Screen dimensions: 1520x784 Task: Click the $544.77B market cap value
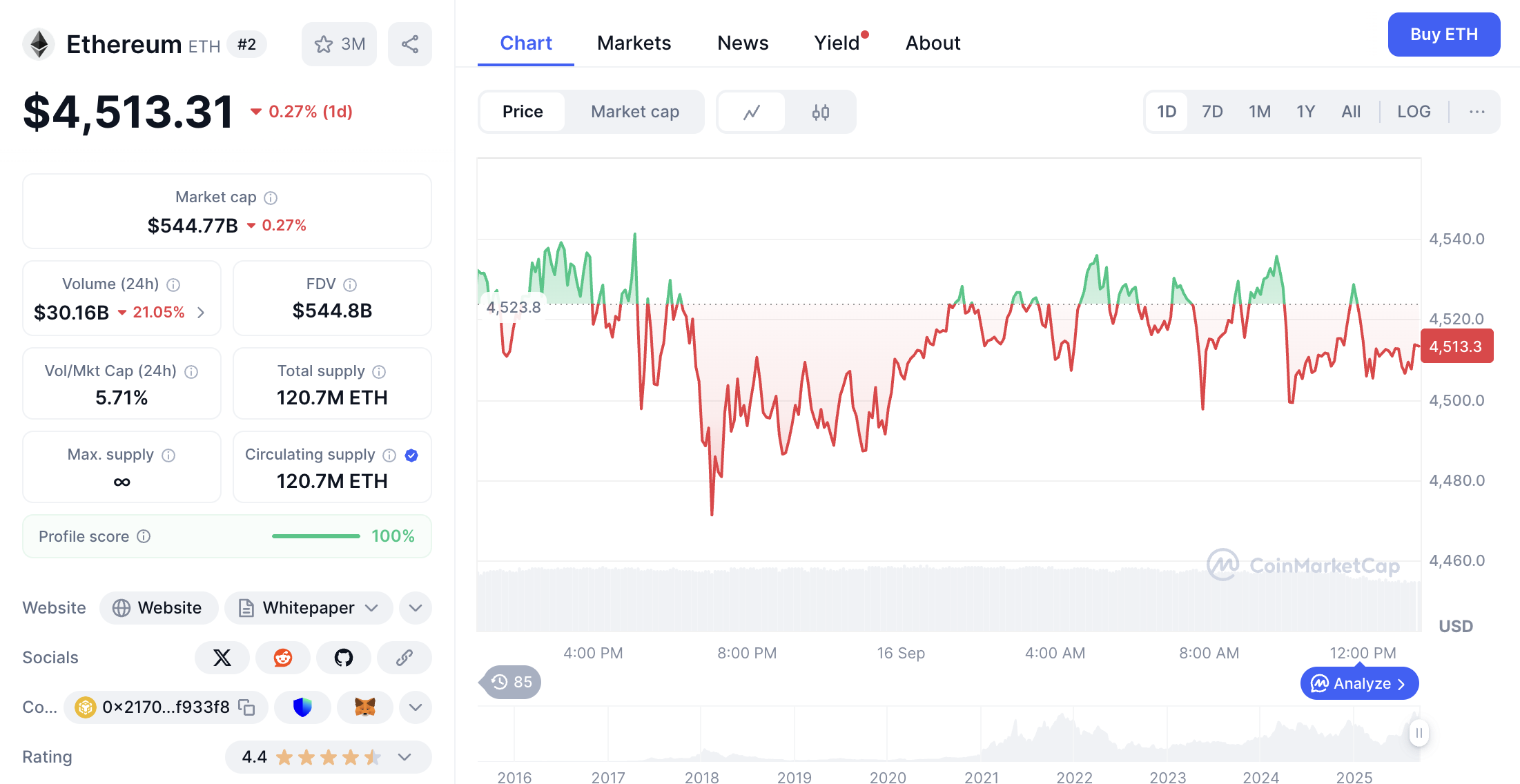click(193, 226)
